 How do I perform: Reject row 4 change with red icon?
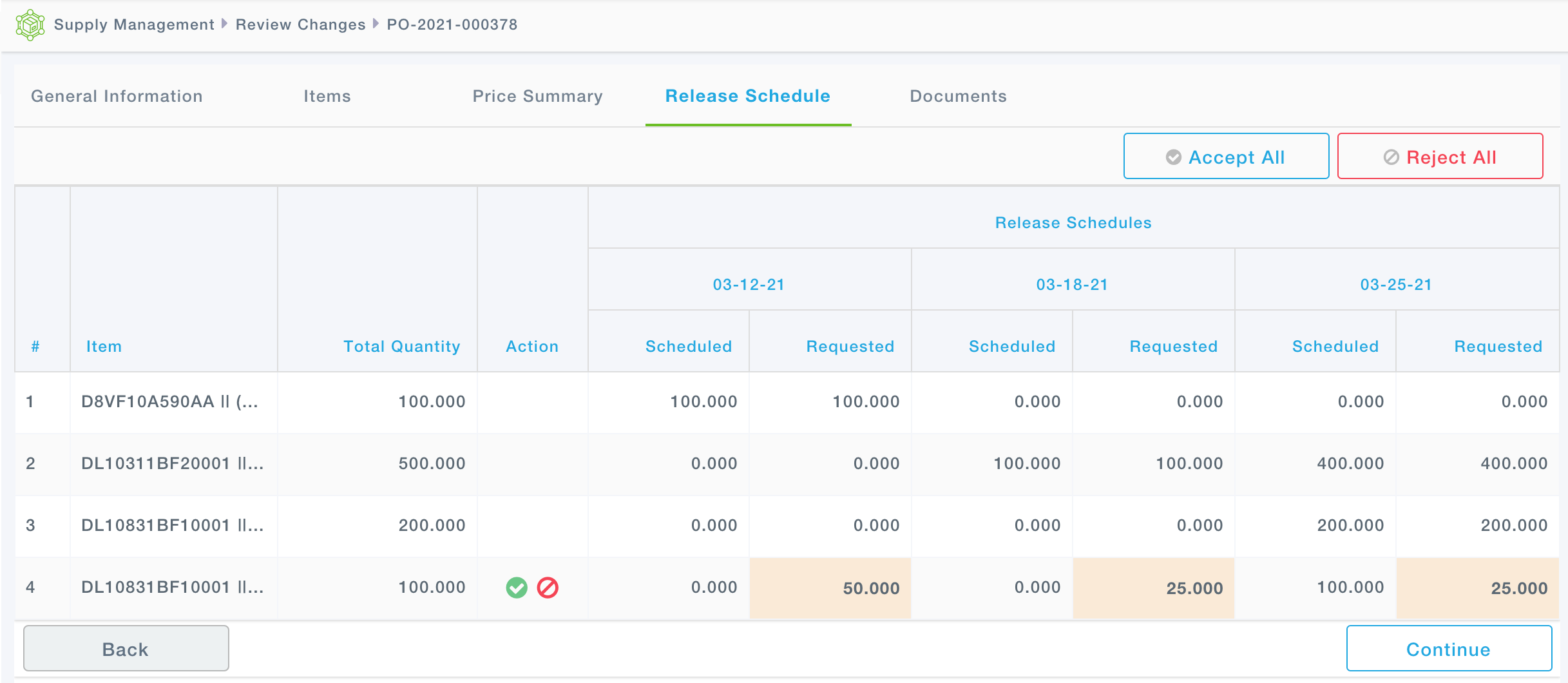tap(548, 588)
